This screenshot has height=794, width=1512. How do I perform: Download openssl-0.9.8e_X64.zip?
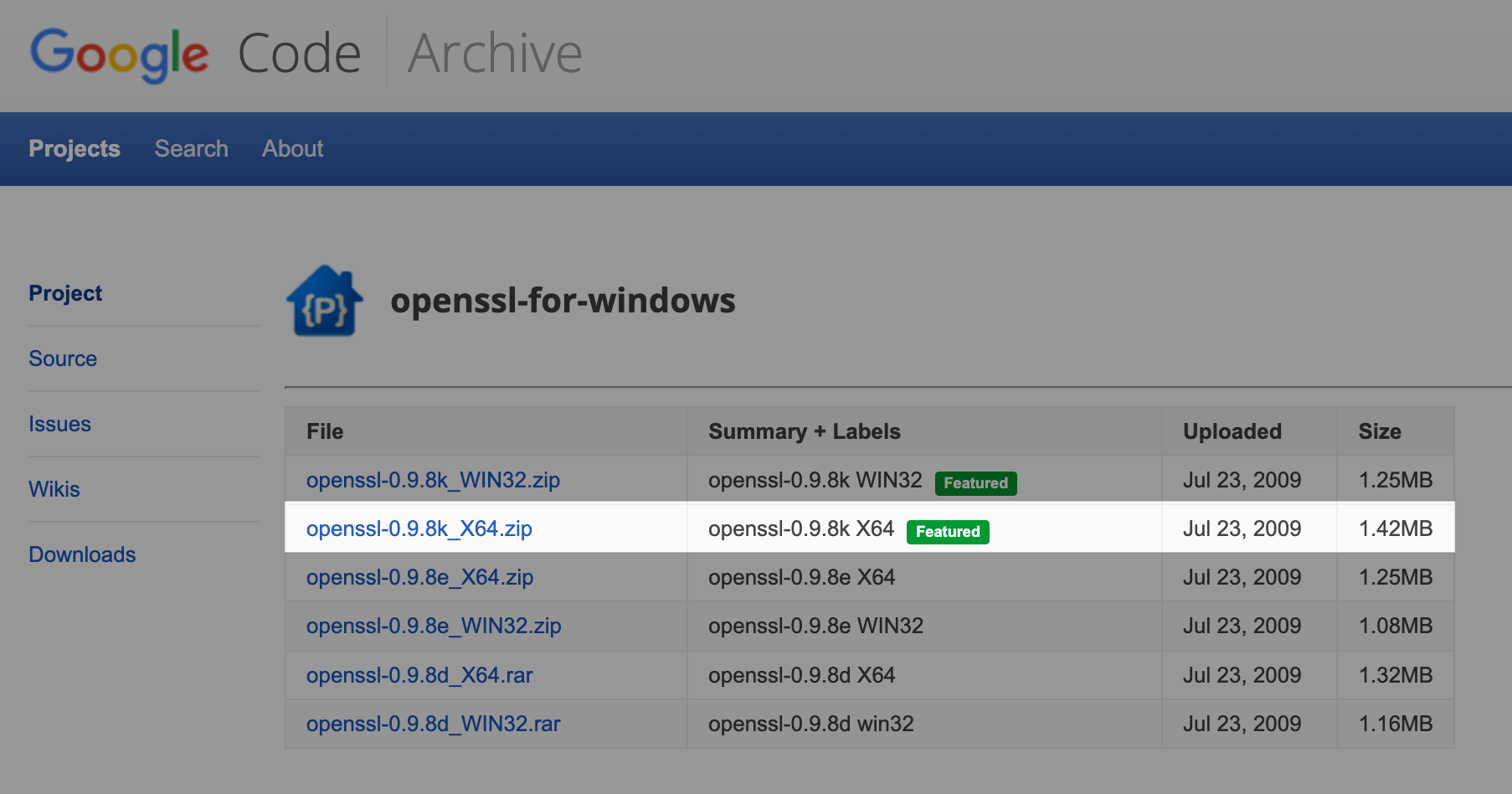(419, 577)
